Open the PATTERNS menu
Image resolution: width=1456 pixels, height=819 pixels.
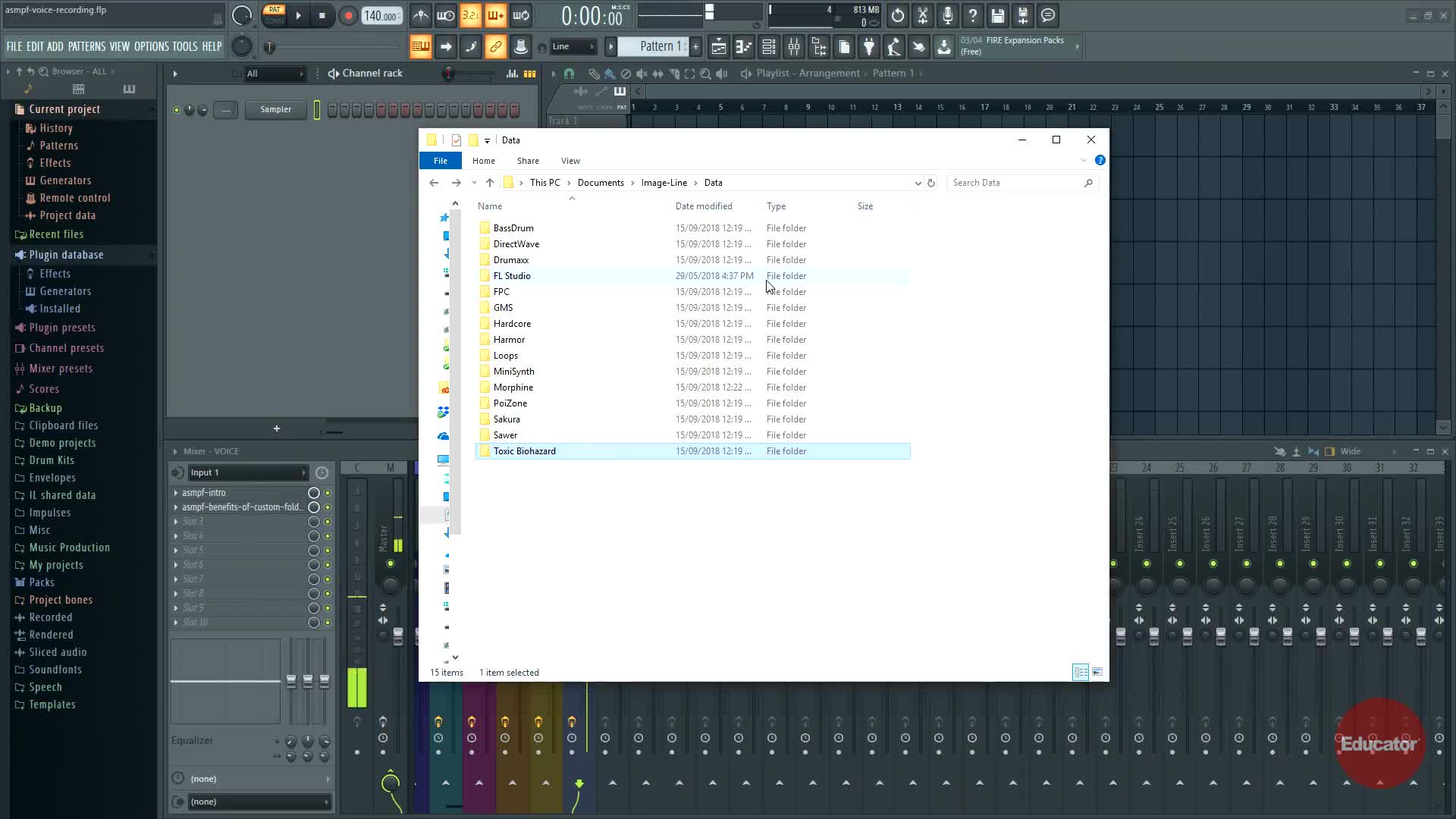(x=86, y=47)
